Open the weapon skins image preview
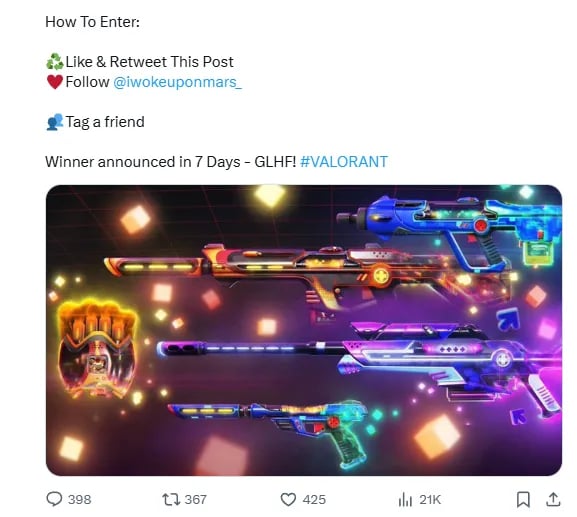The image size is (577, 517). pyautogui.click(x=304, y=330)
